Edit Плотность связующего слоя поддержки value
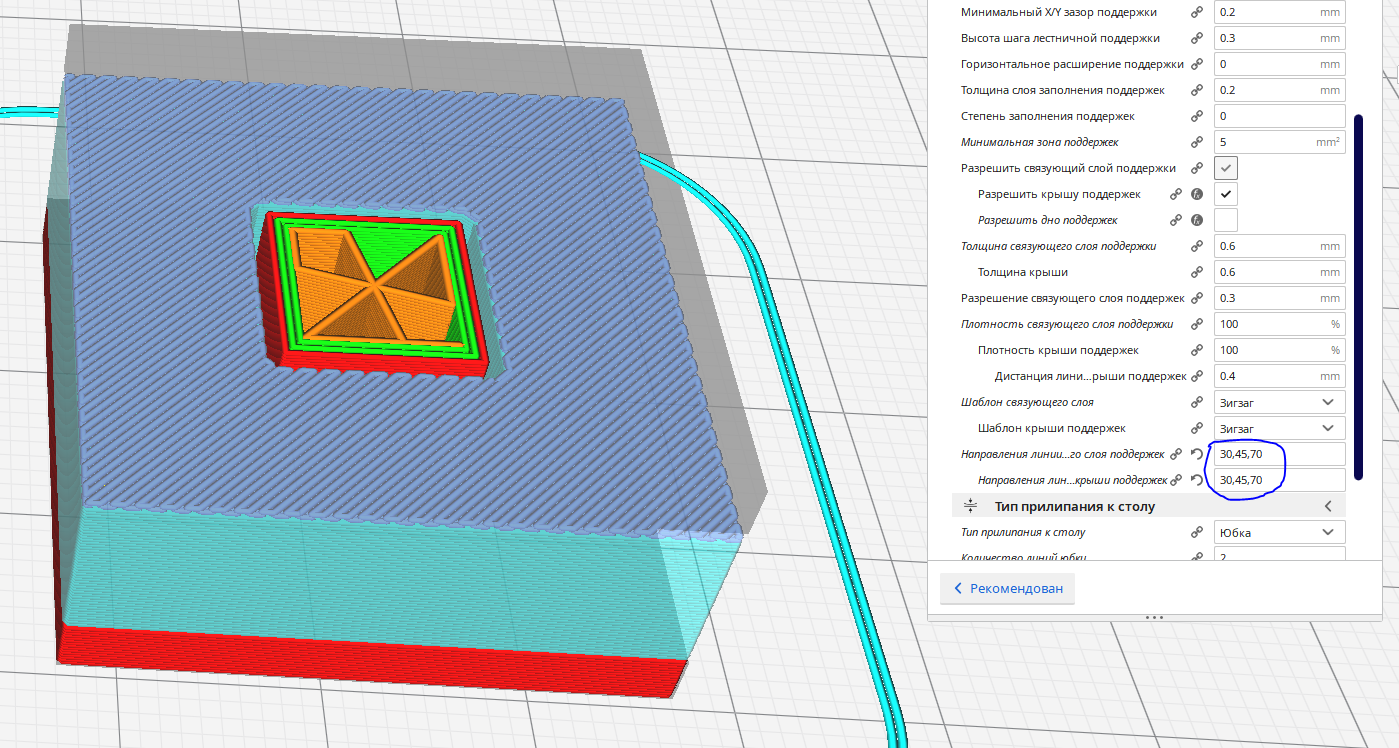The width and height of the screenshot is (1399, 748). 1280,324
